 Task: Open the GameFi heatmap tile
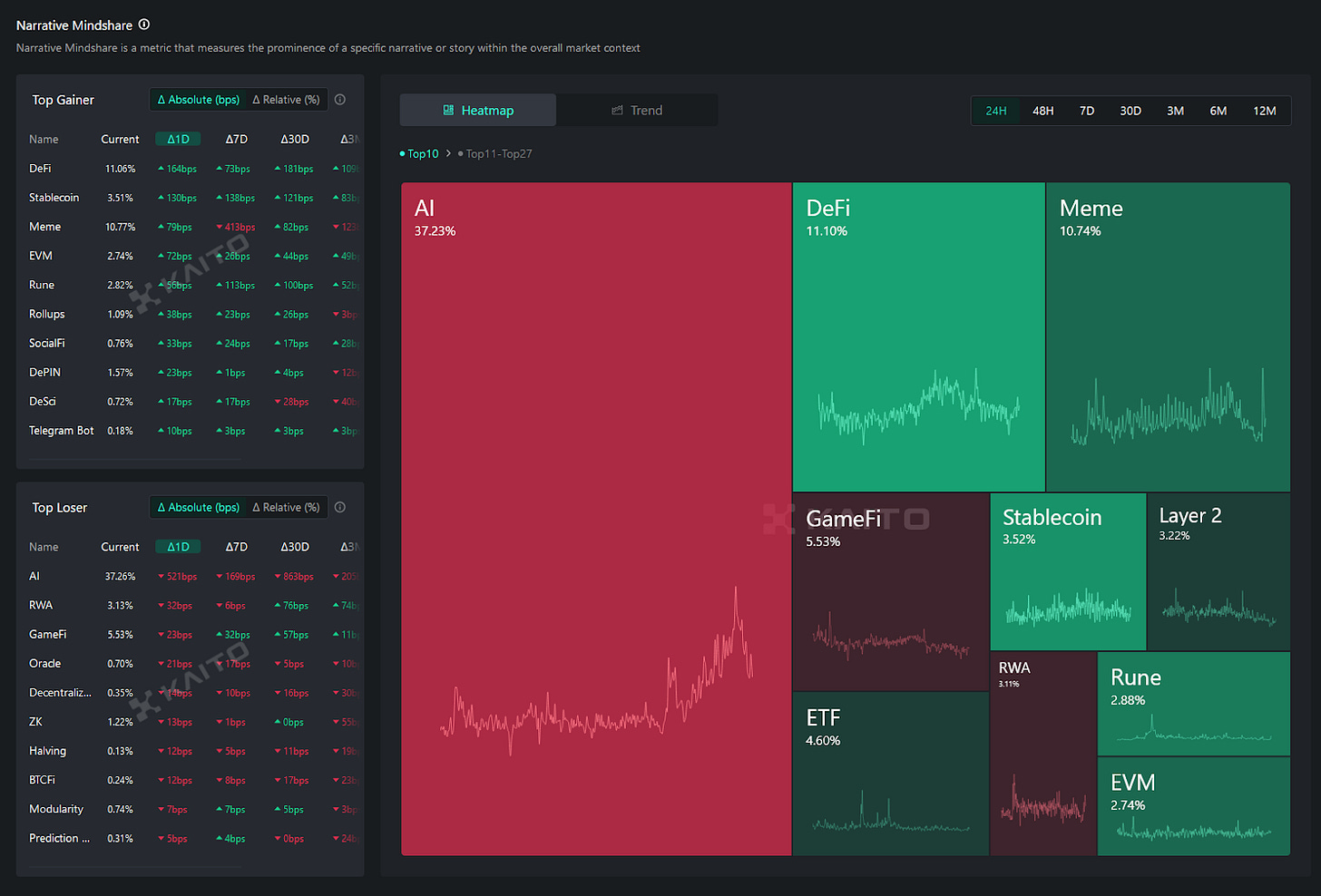point(891,592)
